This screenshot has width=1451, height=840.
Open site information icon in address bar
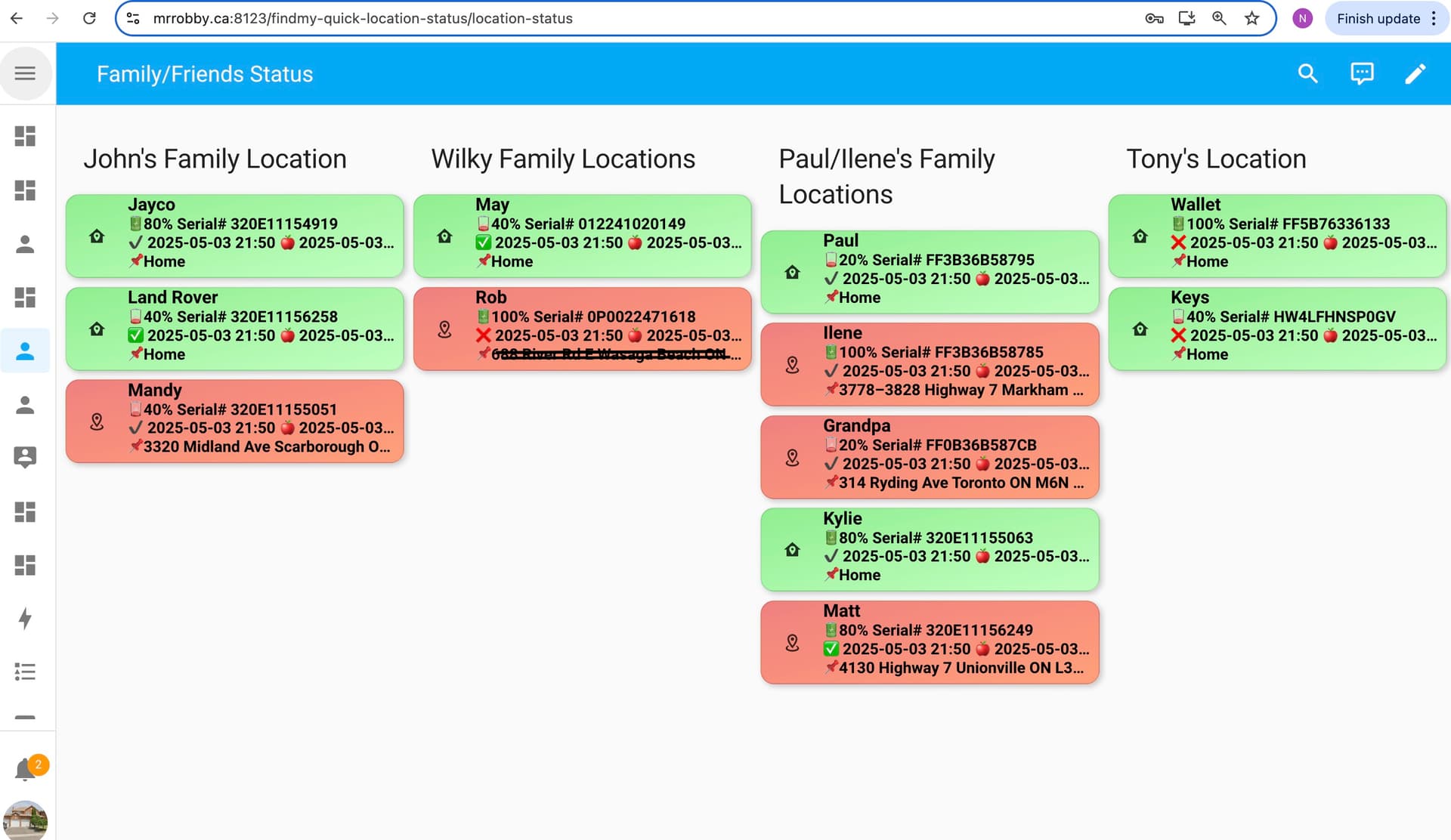[133, 18]
